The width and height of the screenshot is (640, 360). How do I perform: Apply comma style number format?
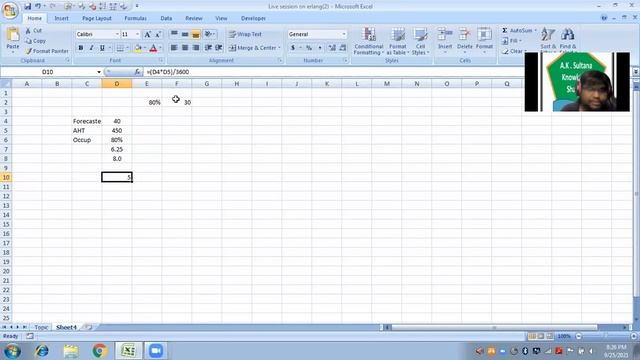click(x=320, y=48)
